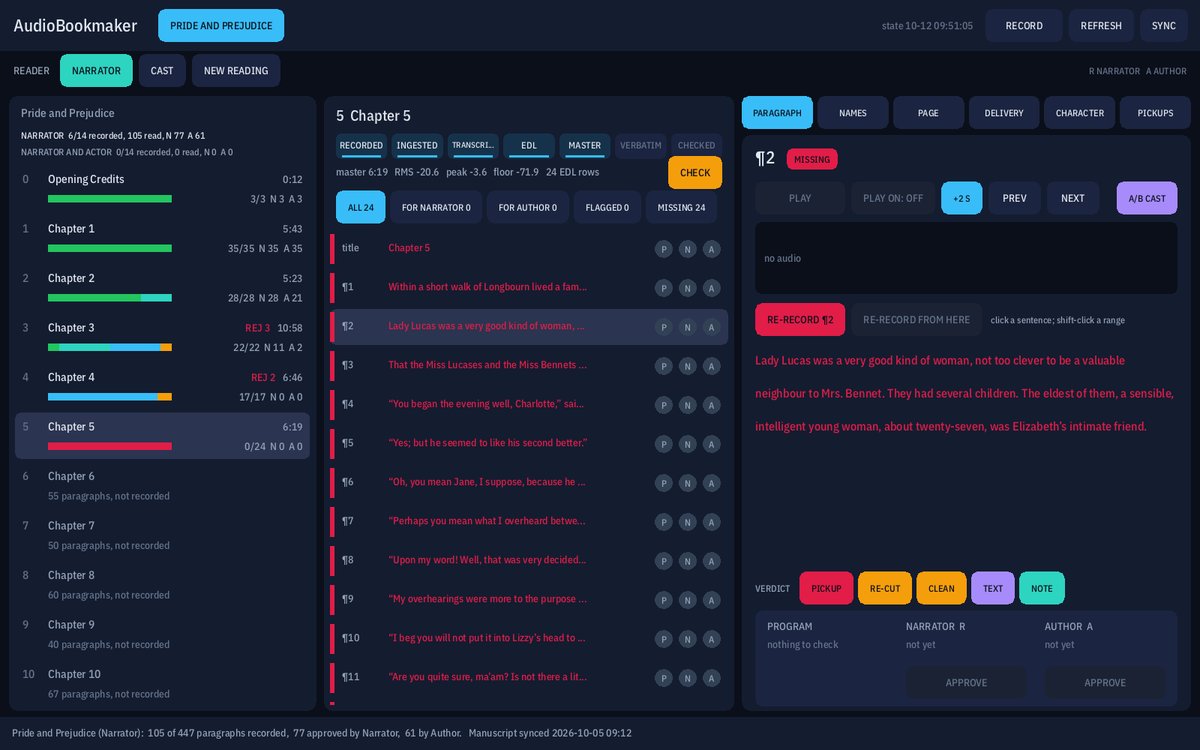The height and width of the screenshot is (750, 1200).
Task: Open the Opening Credits chapter
Action: (162, 189)
